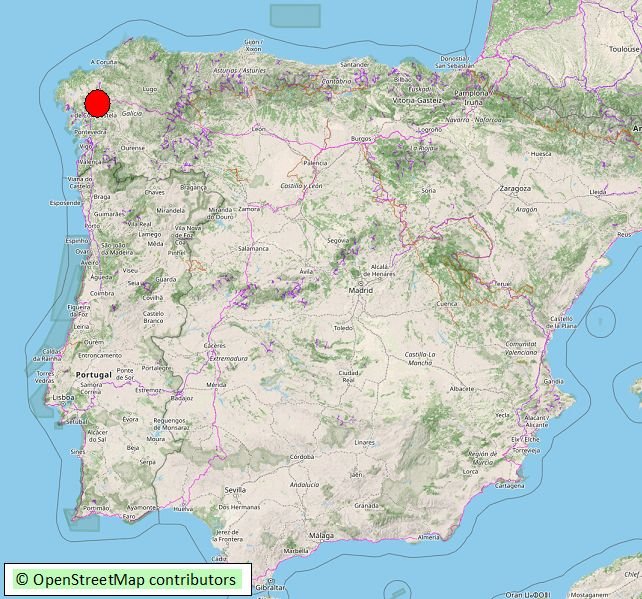Click the Évora city label
Viewport: 642px width, 599px height.
131,419
